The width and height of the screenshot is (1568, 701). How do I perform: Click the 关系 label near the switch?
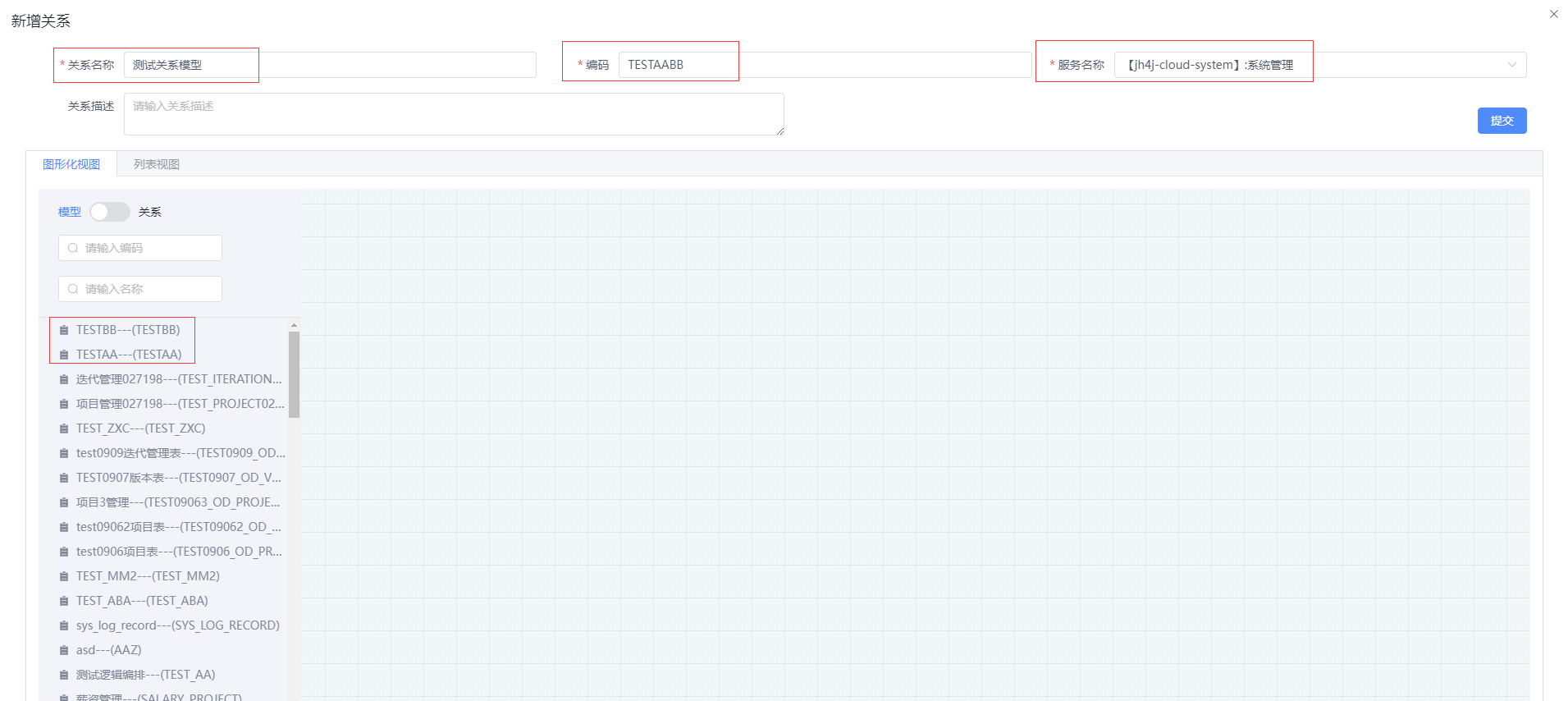(x=150, y=212)
